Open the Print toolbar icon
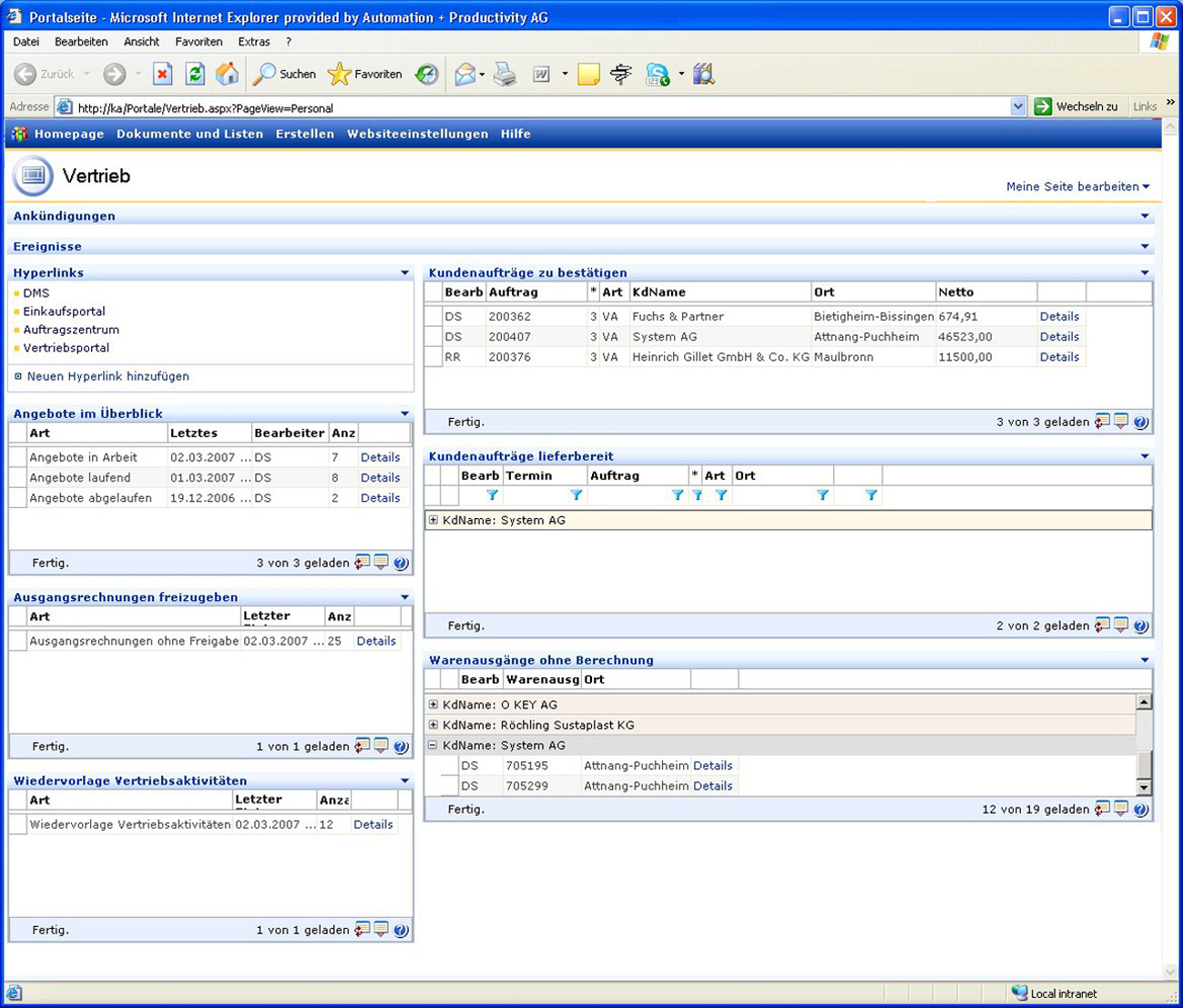This screenshot has width=1183, height=1008. [505, 75]
